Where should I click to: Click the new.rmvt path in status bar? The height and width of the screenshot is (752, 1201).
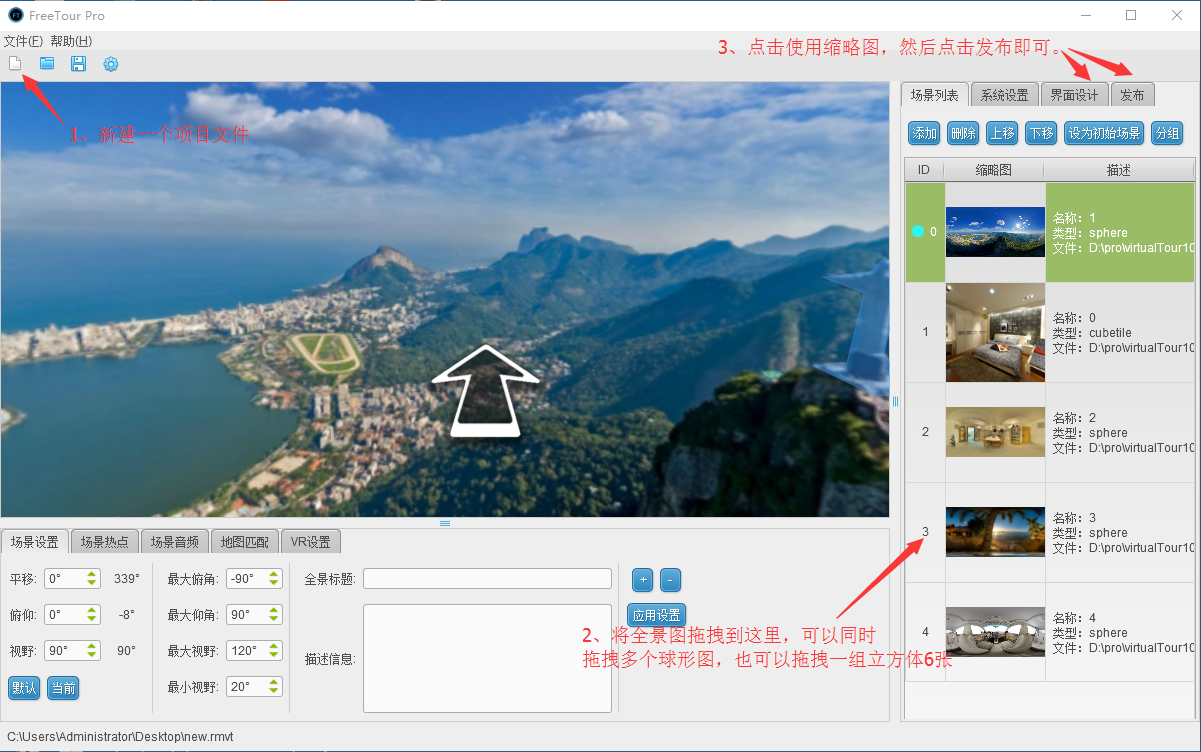(120, 736)
